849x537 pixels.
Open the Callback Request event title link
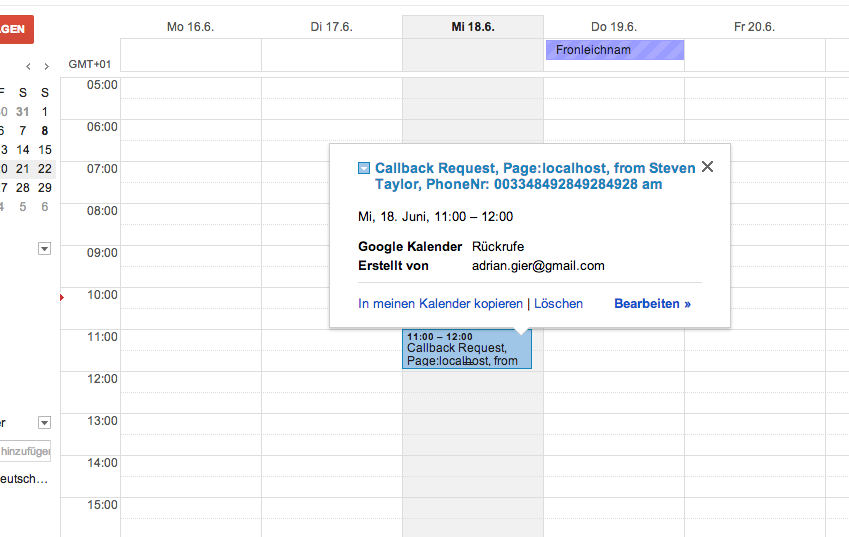coord(535,176)
